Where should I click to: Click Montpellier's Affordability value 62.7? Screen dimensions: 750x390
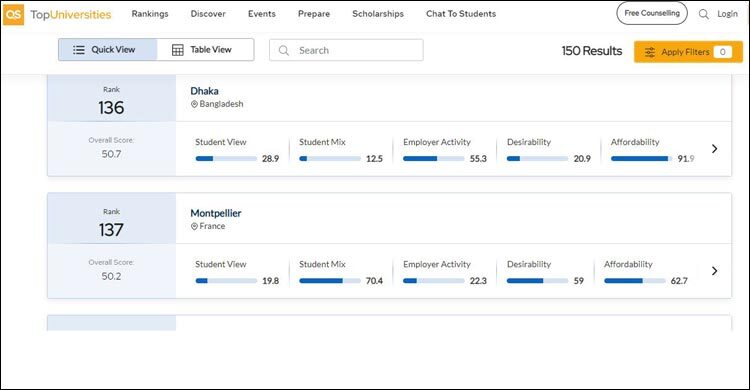pos(679,281)
